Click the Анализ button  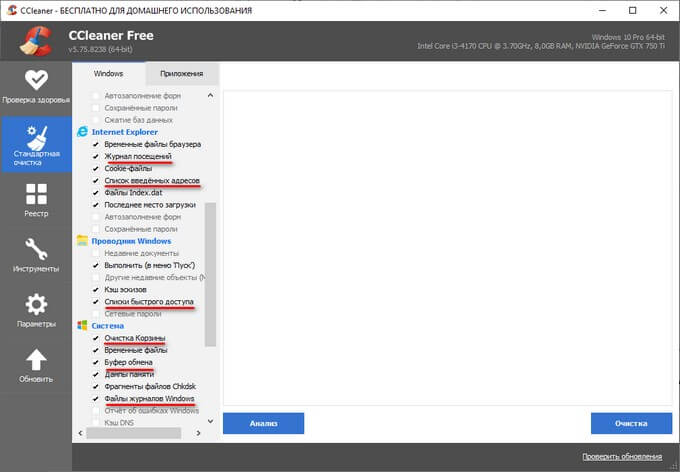(263, 423)
